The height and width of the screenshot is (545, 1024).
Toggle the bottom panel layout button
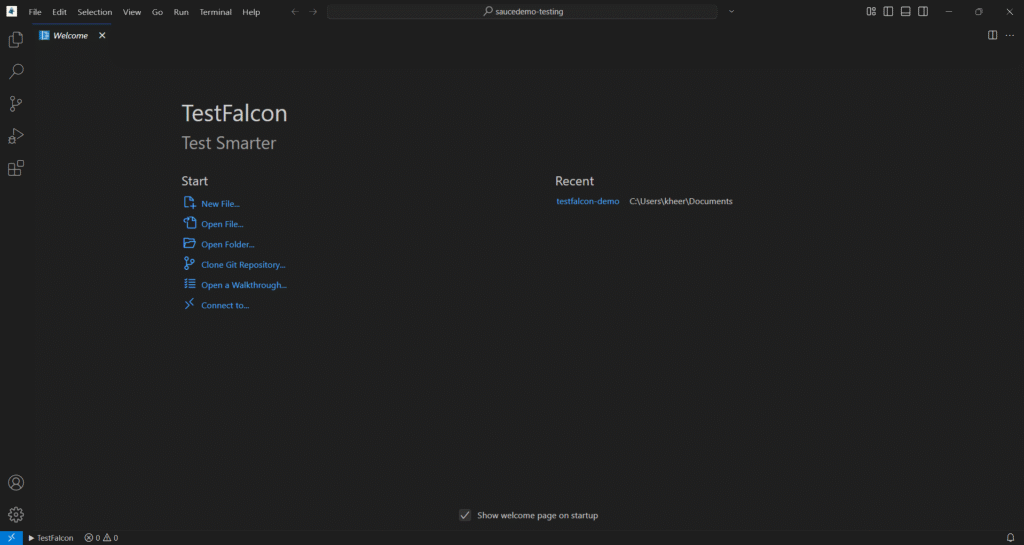coord(905,12)
